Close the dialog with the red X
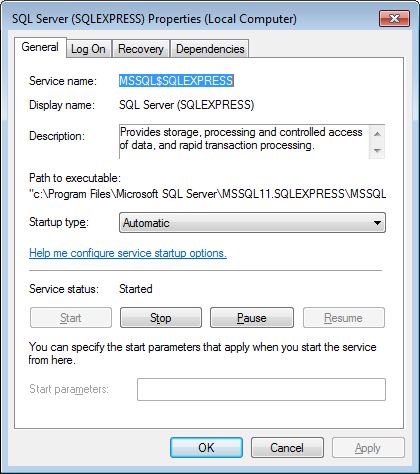 pyautogui.click(x=394, y=18)
